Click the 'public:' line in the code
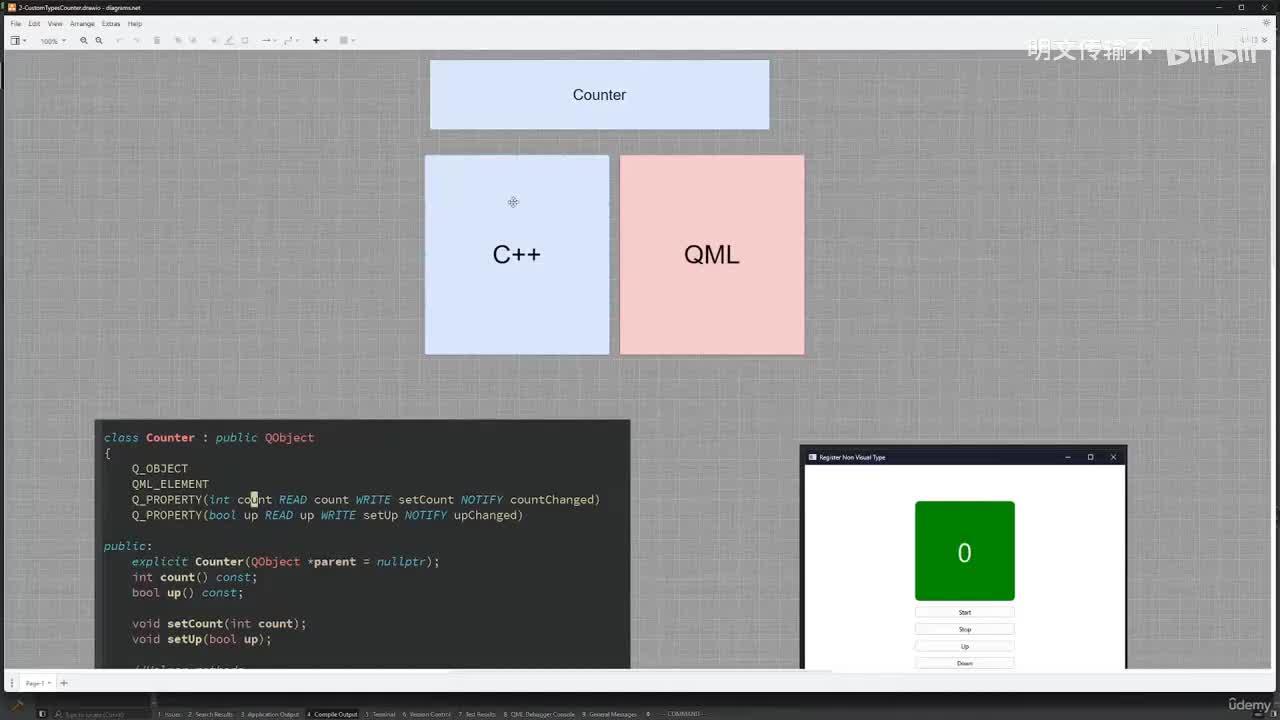The height and width of the screenshot is (720, 1280). [128, 546]
